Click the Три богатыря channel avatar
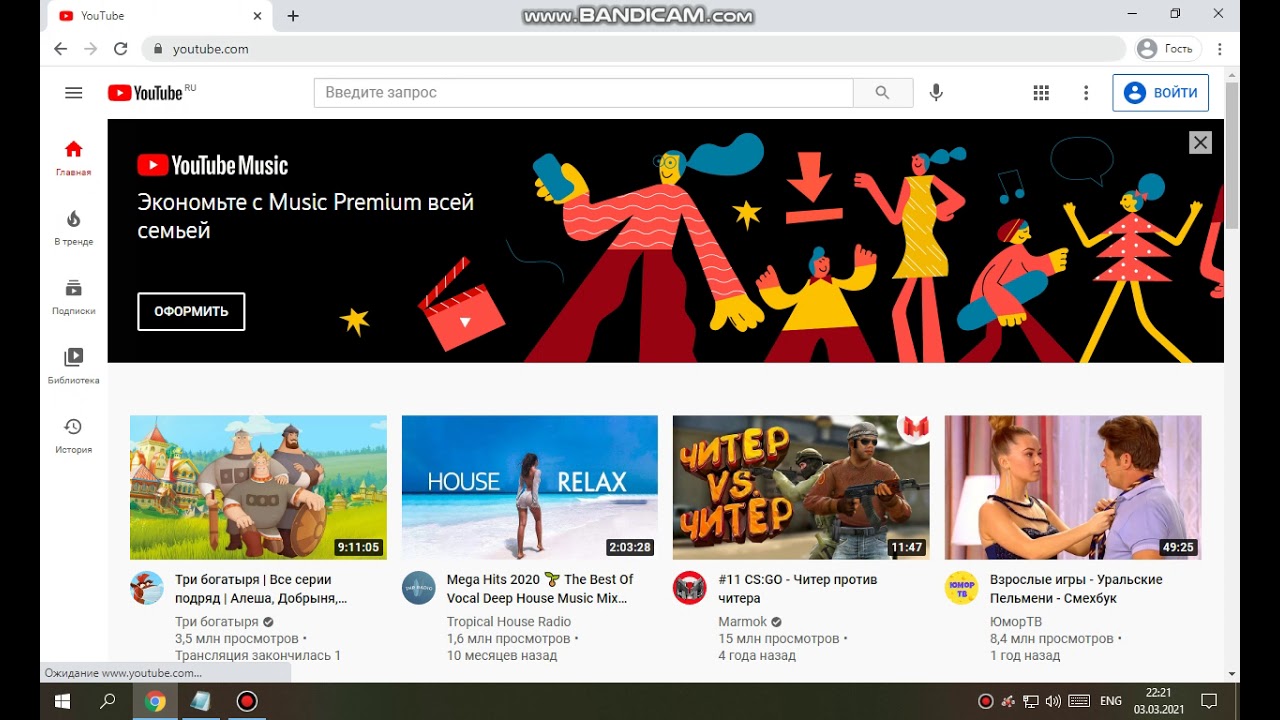The image size is (1280, 720). tap(147, 588)
